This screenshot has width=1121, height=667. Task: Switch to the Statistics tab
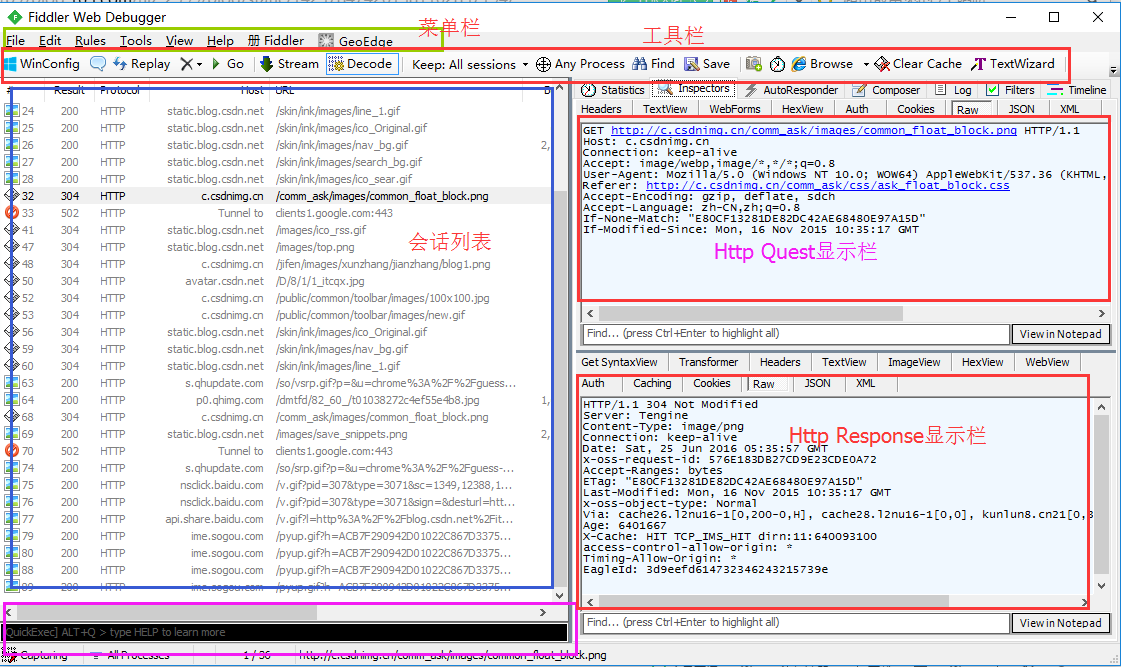tap(613, 90)
